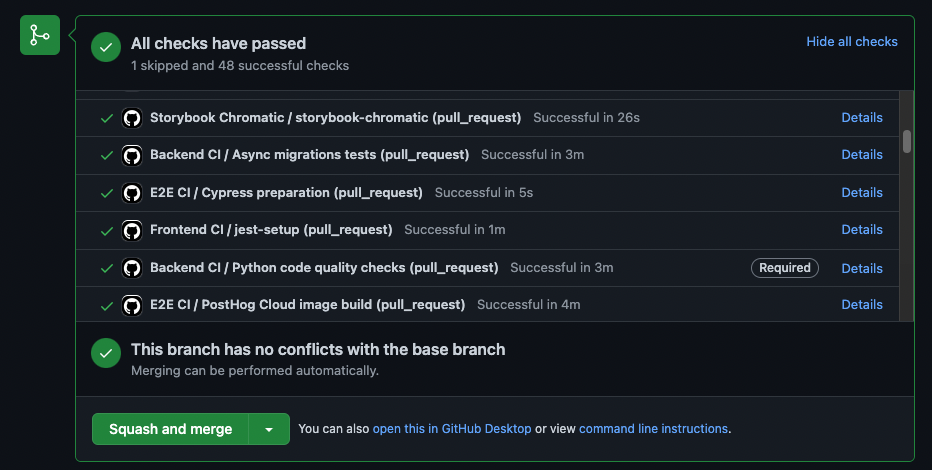Image resolution: width=932 pixels, height=470 pixels.
Task: Click the GitHub logo beside PostHog Cloud image build
Action: [131, 305]
